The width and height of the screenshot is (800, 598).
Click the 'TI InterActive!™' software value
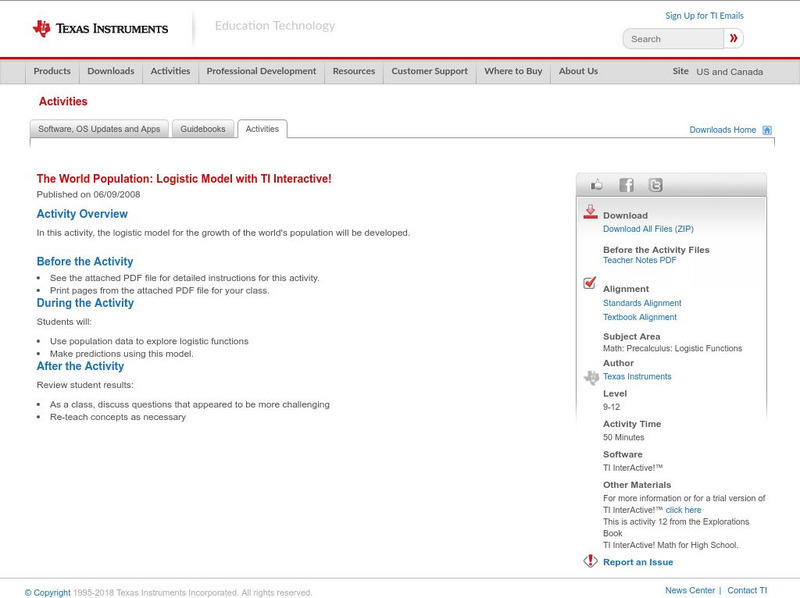(633, 468)
